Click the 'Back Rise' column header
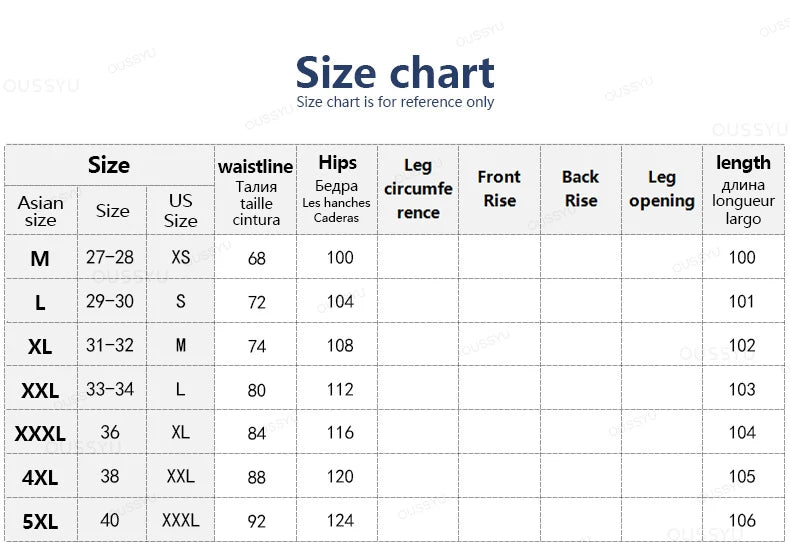This screenshot has height=542, width=790. pyautogui.click(x=581, y=189)
